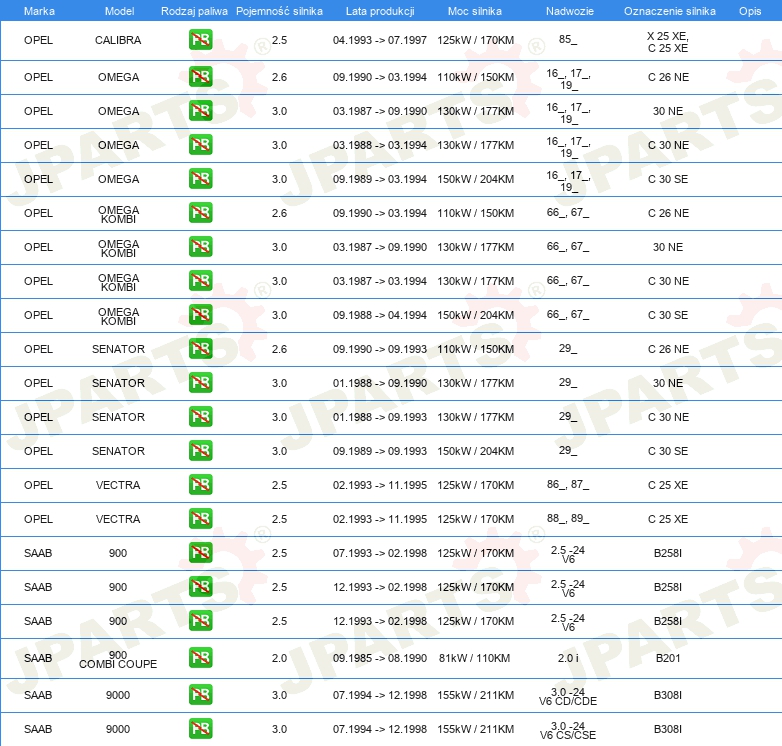Screen dimensions: 782x746
Task: Select the body cell '2.0 i'
Action: [x=568, y=658]
